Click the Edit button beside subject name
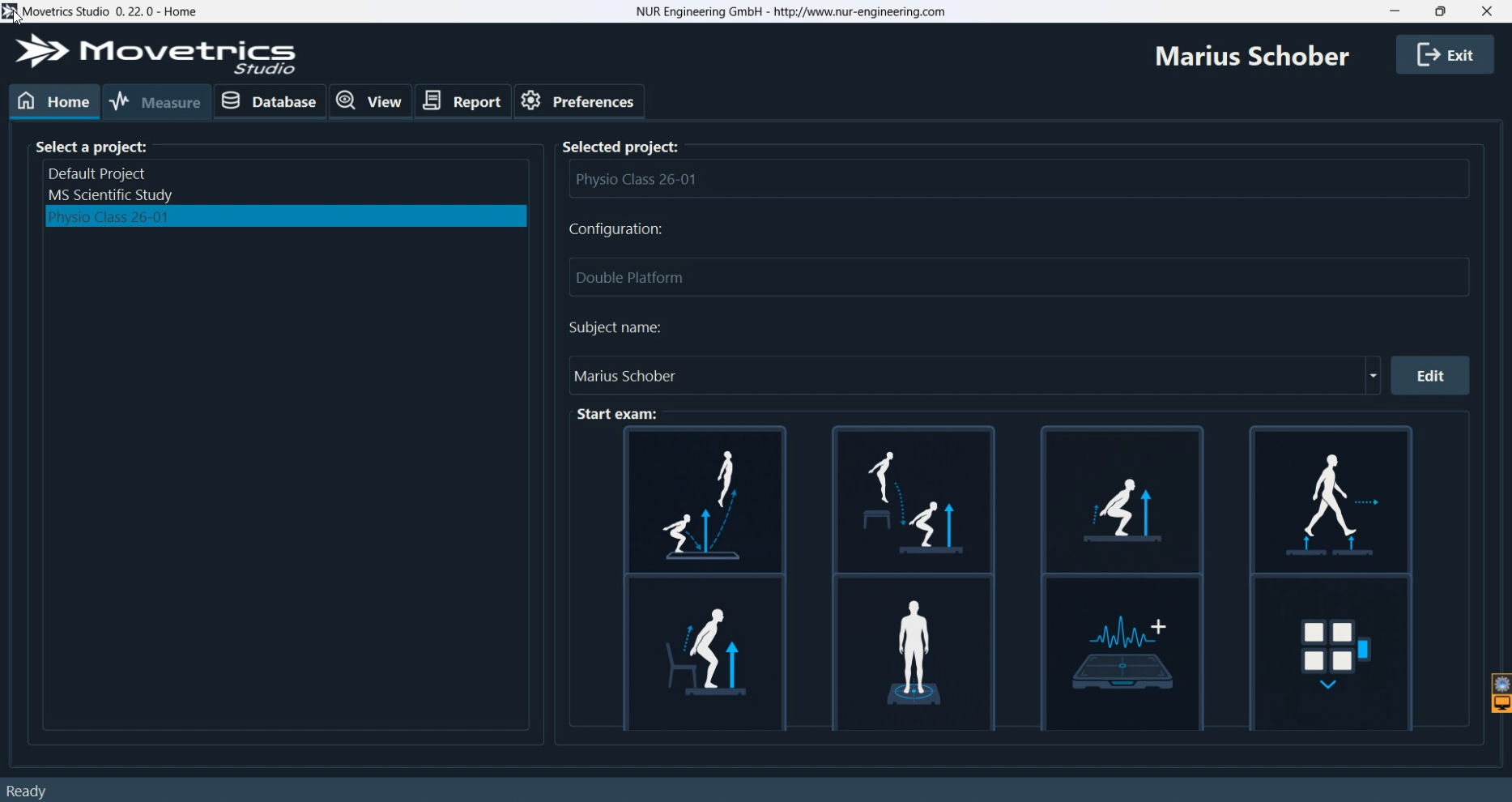The image size is (1512, 802). pos(1430,376)
